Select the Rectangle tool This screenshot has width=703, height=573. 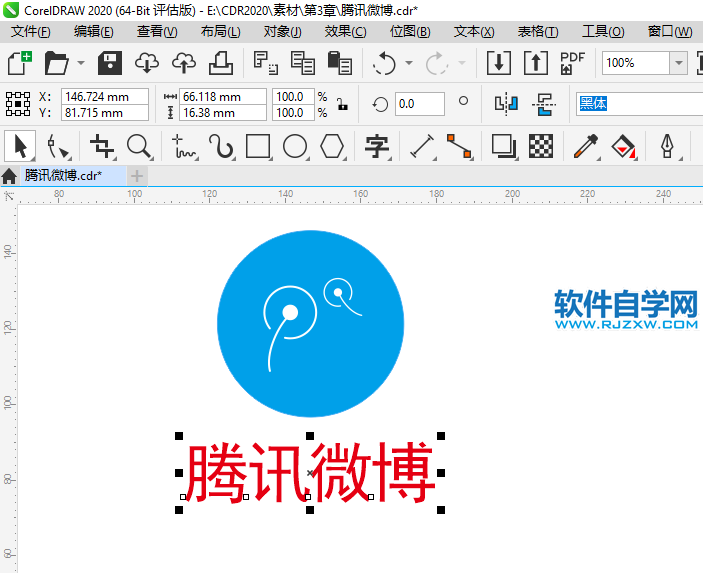258,146
